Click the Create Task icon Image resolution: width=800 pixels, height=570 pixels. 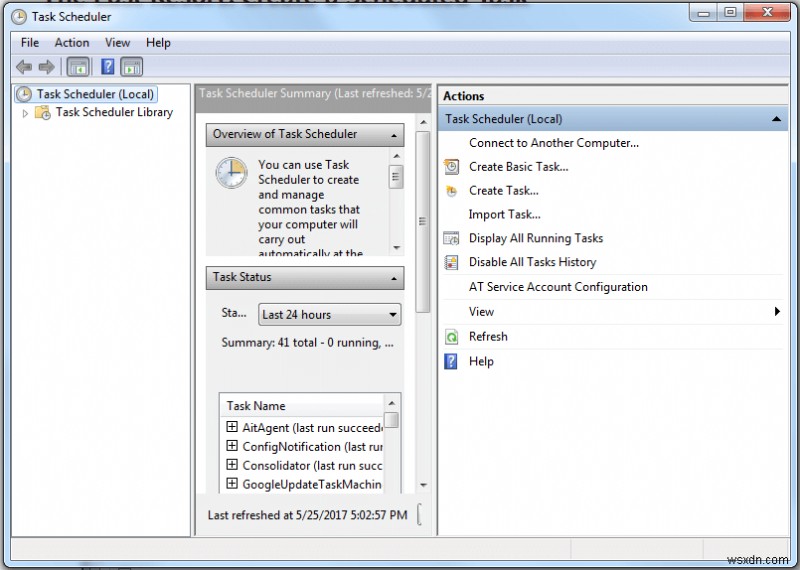coord(452,191)
